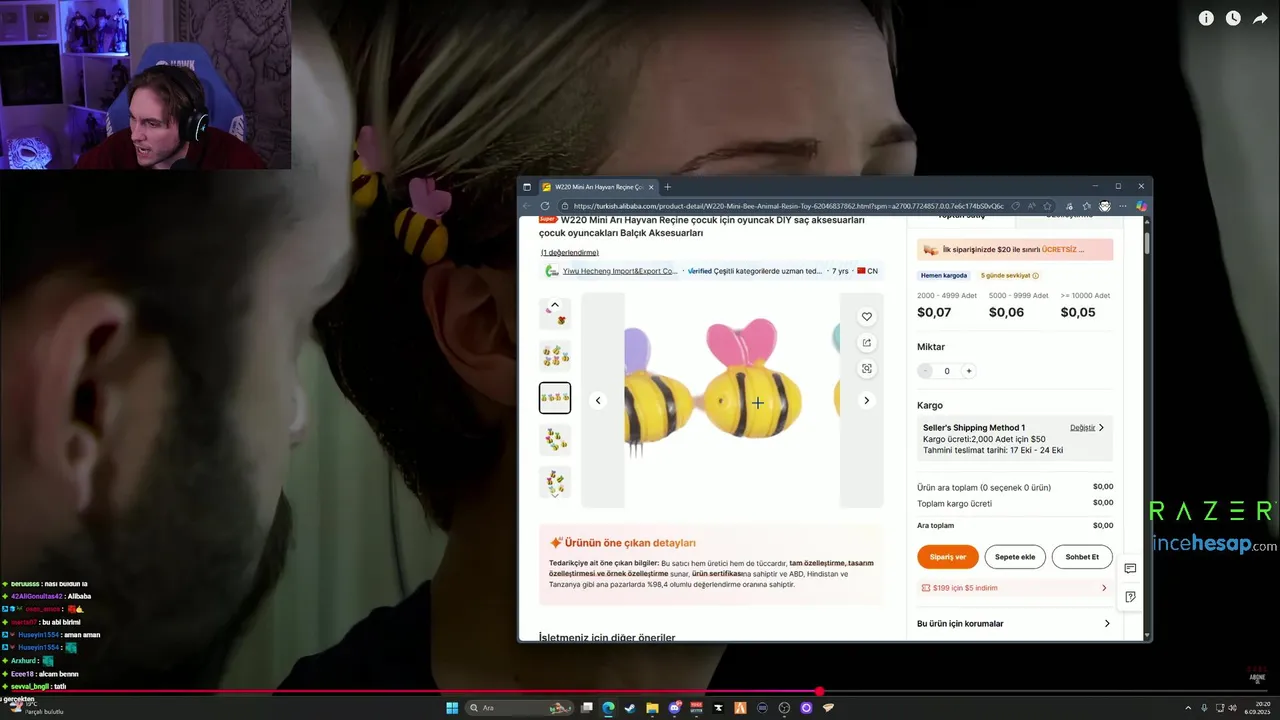
Task: Click the watch later clock icon on video
Action: click(x=1233, y=18)
